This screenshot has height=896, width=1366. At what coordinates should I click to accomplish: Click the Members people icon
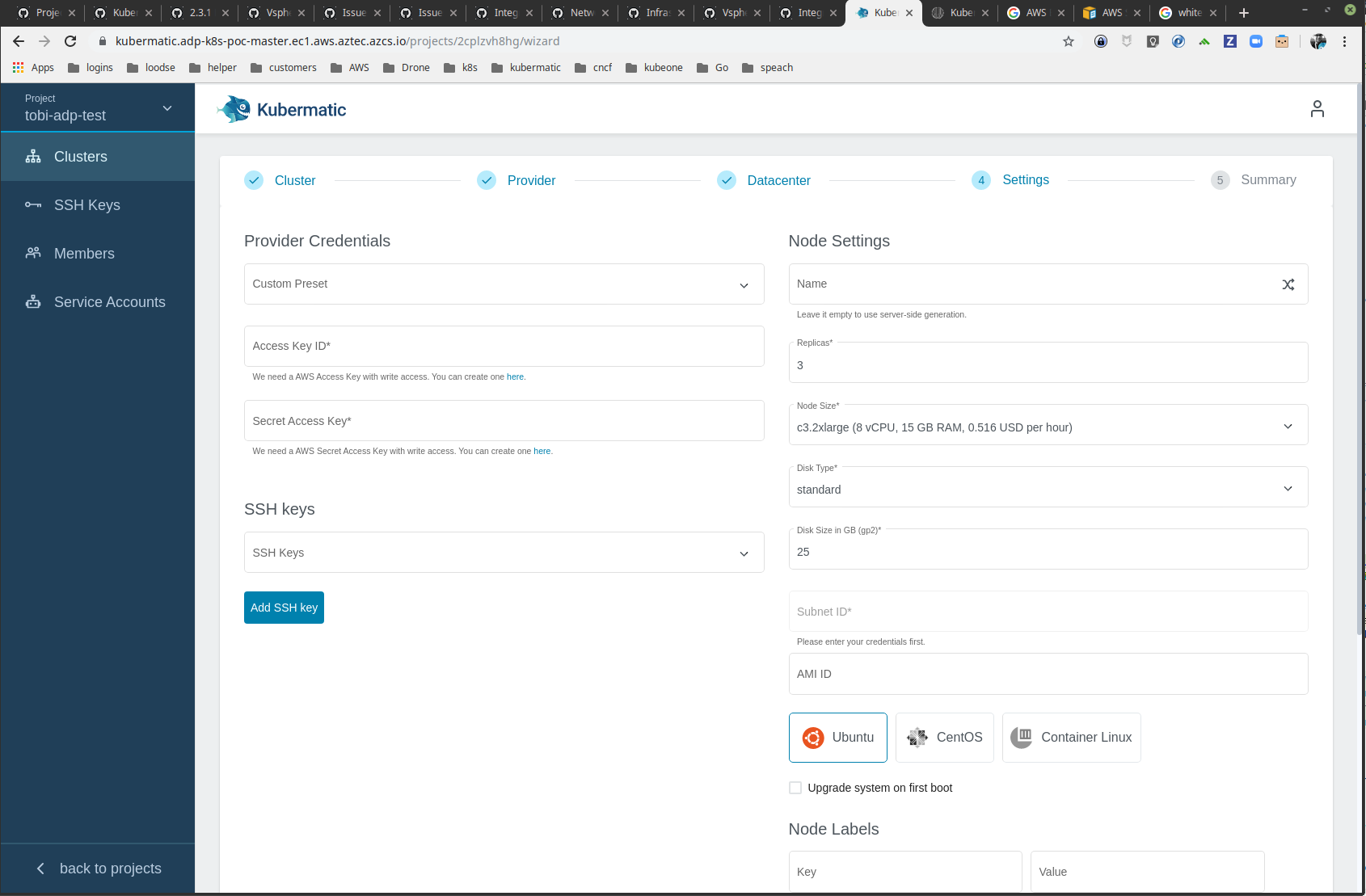point(33,253)
